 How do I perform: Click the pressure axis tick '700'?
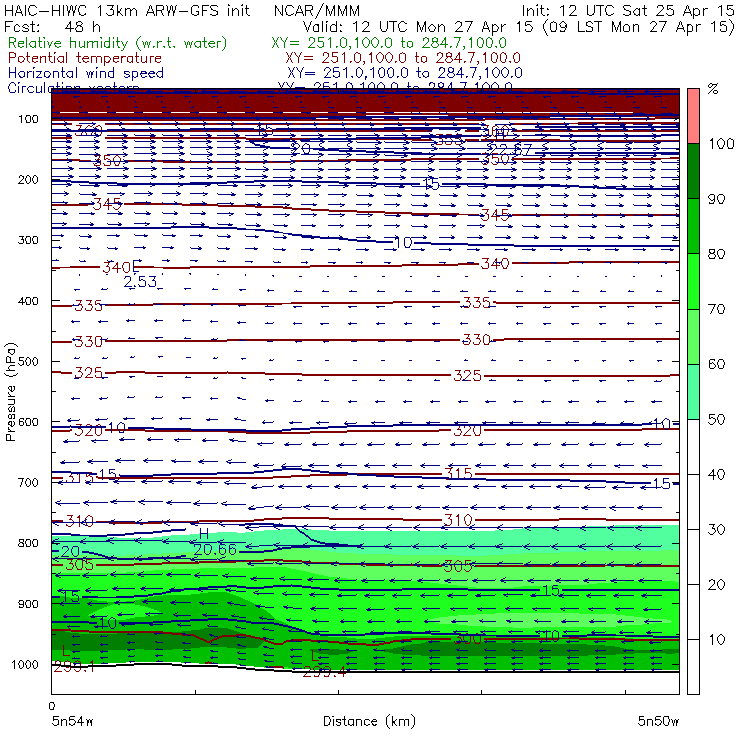(28, 482)
